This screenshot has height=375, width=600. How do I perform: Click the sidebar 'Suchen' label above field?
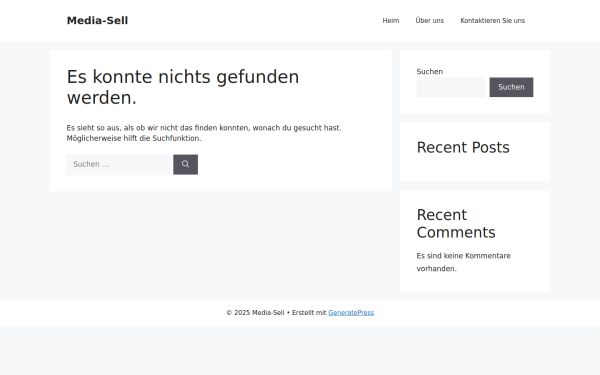click(429, 72)
